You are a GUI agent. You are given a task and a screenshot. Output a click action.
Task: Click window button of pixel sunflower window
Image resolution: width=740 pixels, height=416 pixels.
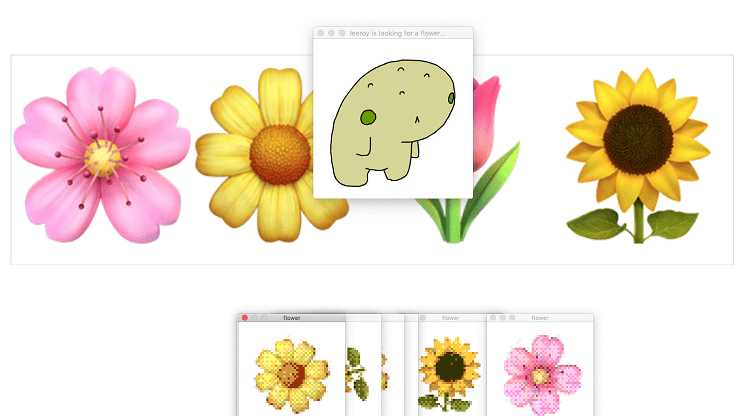423,318
